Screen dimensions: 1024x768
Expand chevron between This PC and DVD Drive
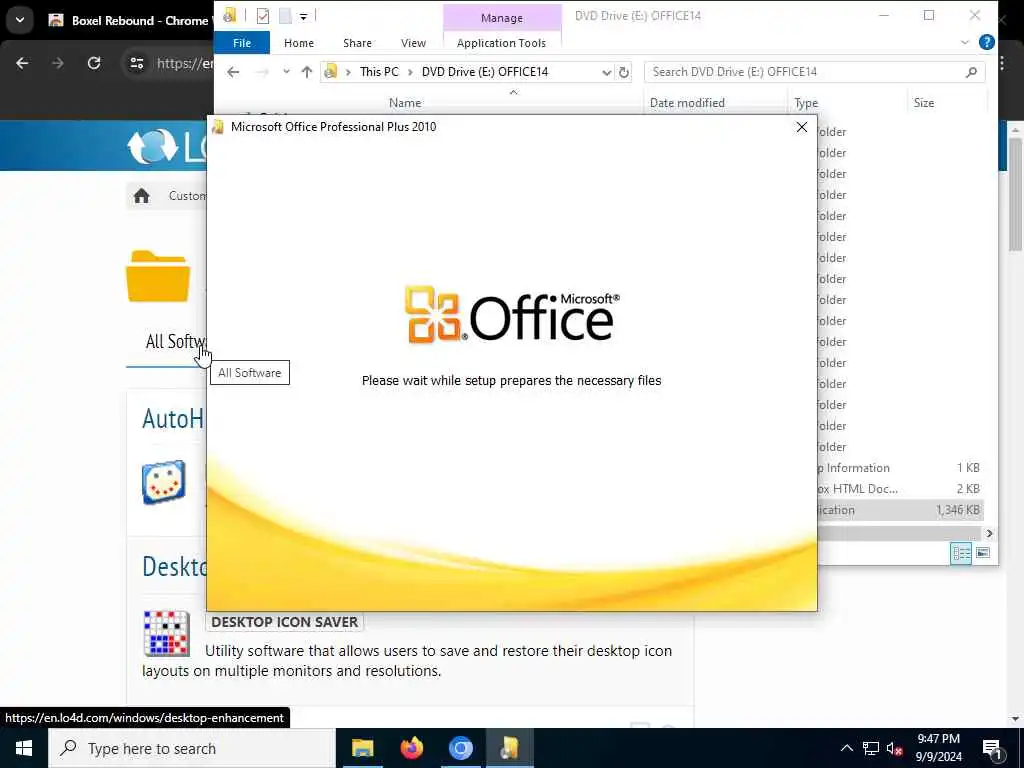[410, 72]
